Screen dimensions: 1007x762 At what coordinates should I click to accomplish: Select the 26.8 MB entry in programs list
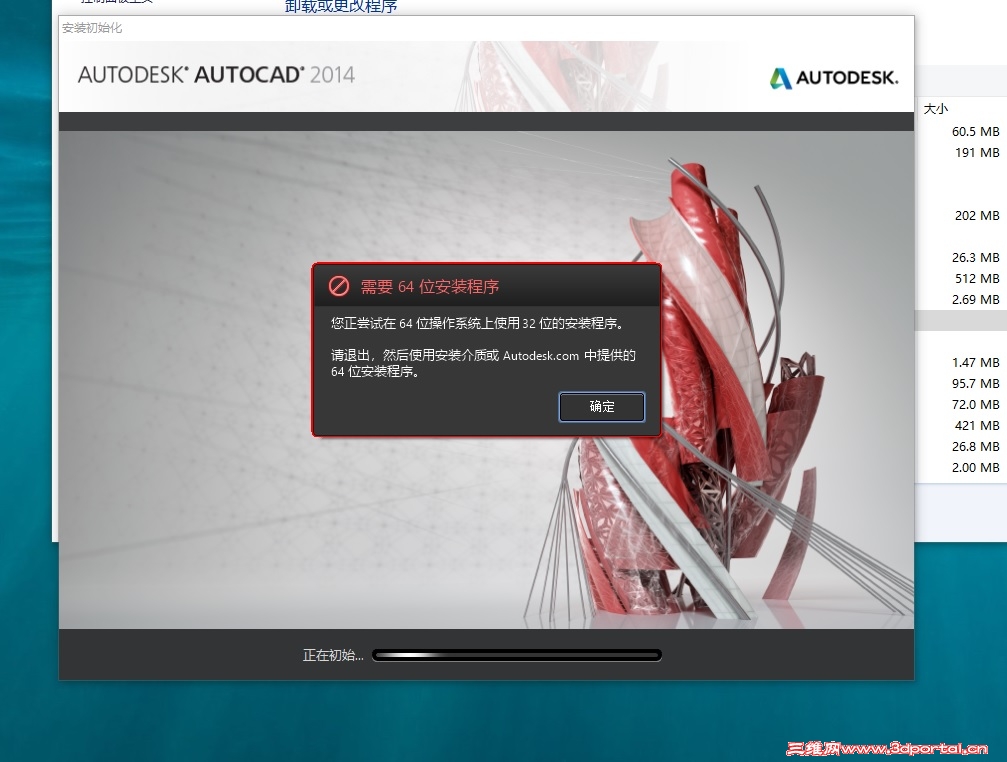pyautogui.click(x=976, y=447)
